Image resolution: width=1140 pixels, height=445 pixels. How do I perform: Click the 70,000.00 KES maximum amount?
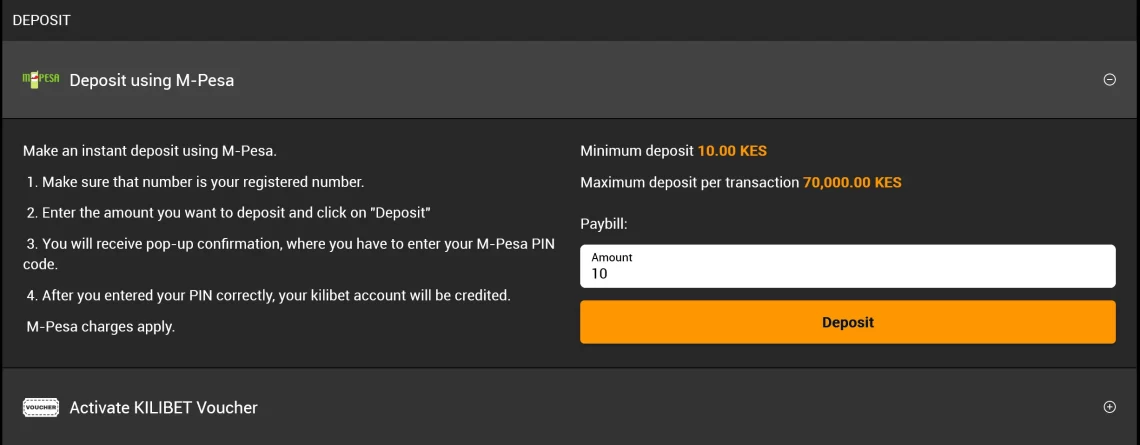click(852, 183)
